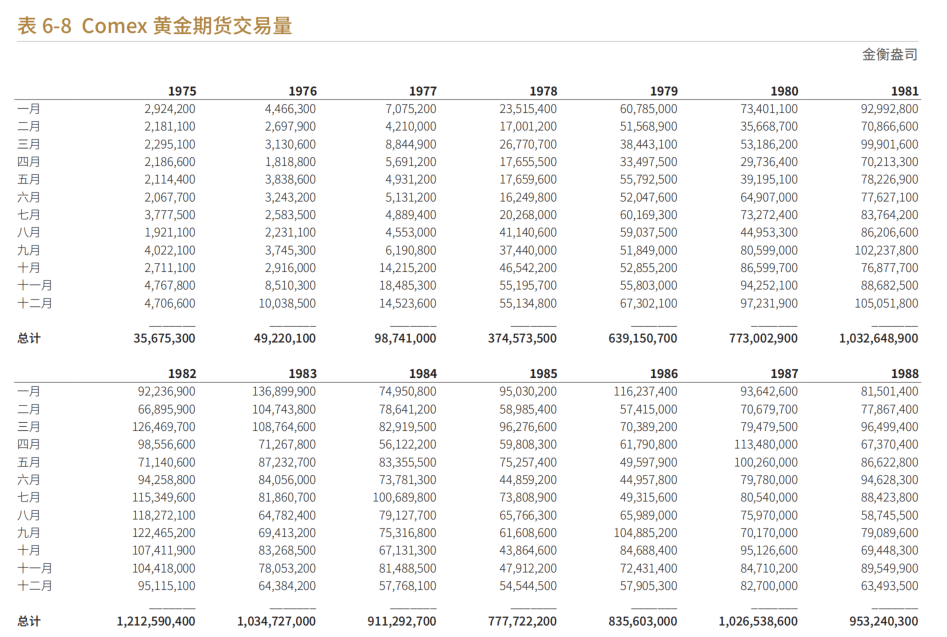Select the 1981 column header
Screen dimensions: 947x637
904,91
